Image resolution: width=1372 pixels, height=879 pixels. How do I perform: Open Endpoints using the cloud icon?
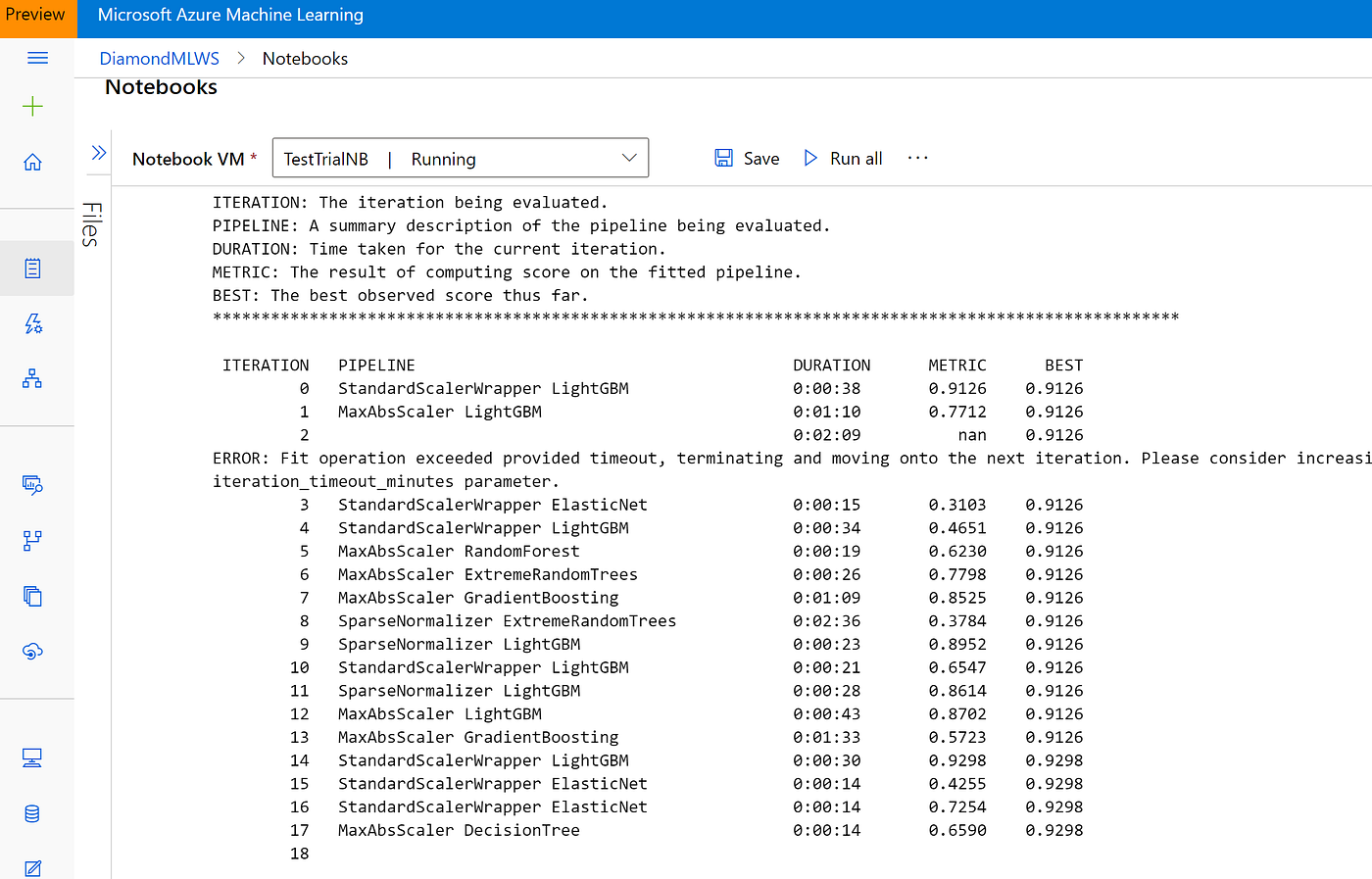pos(32,649)
